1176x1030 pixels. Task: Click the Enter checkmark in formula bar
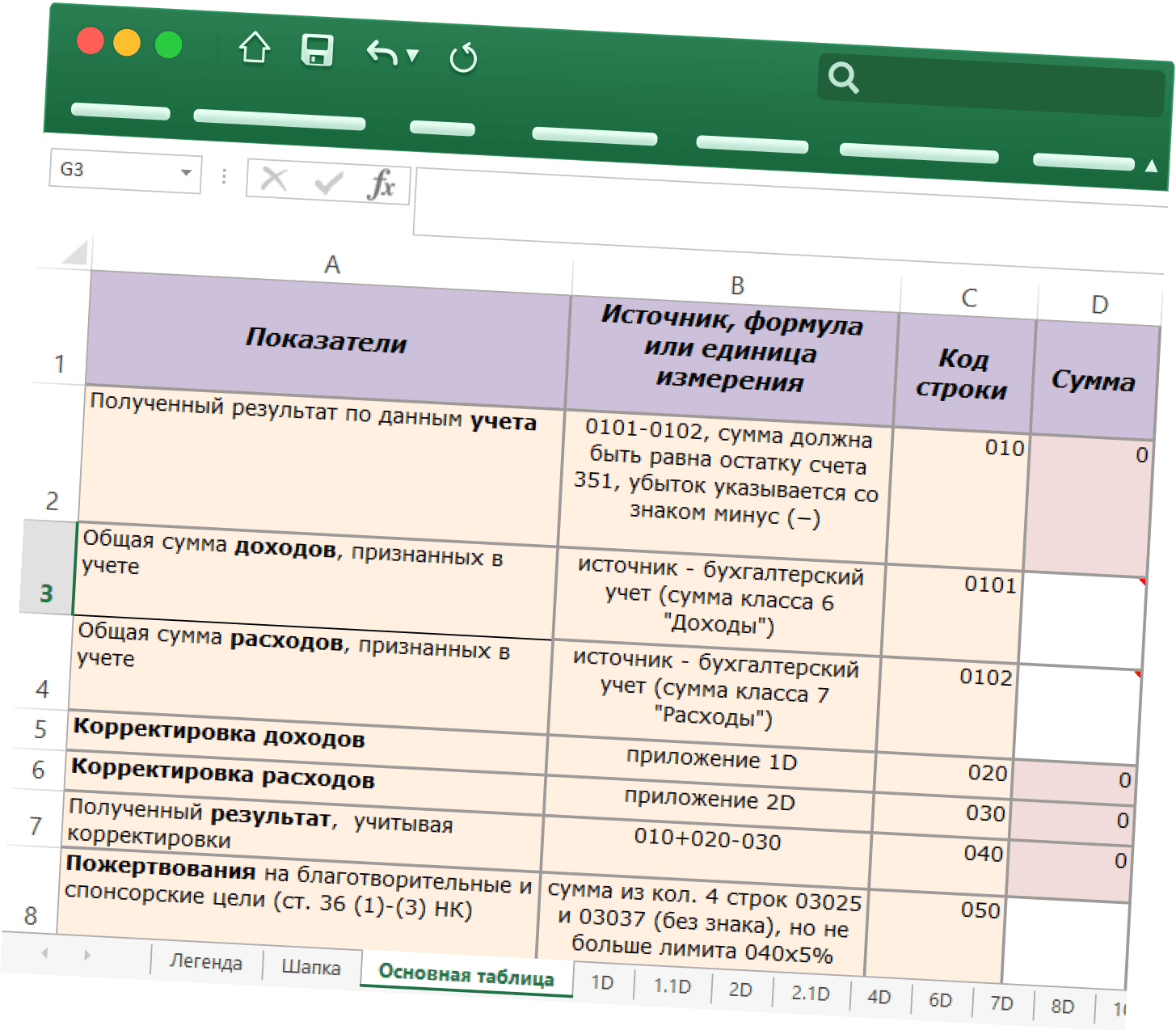(x=328, y=182)
